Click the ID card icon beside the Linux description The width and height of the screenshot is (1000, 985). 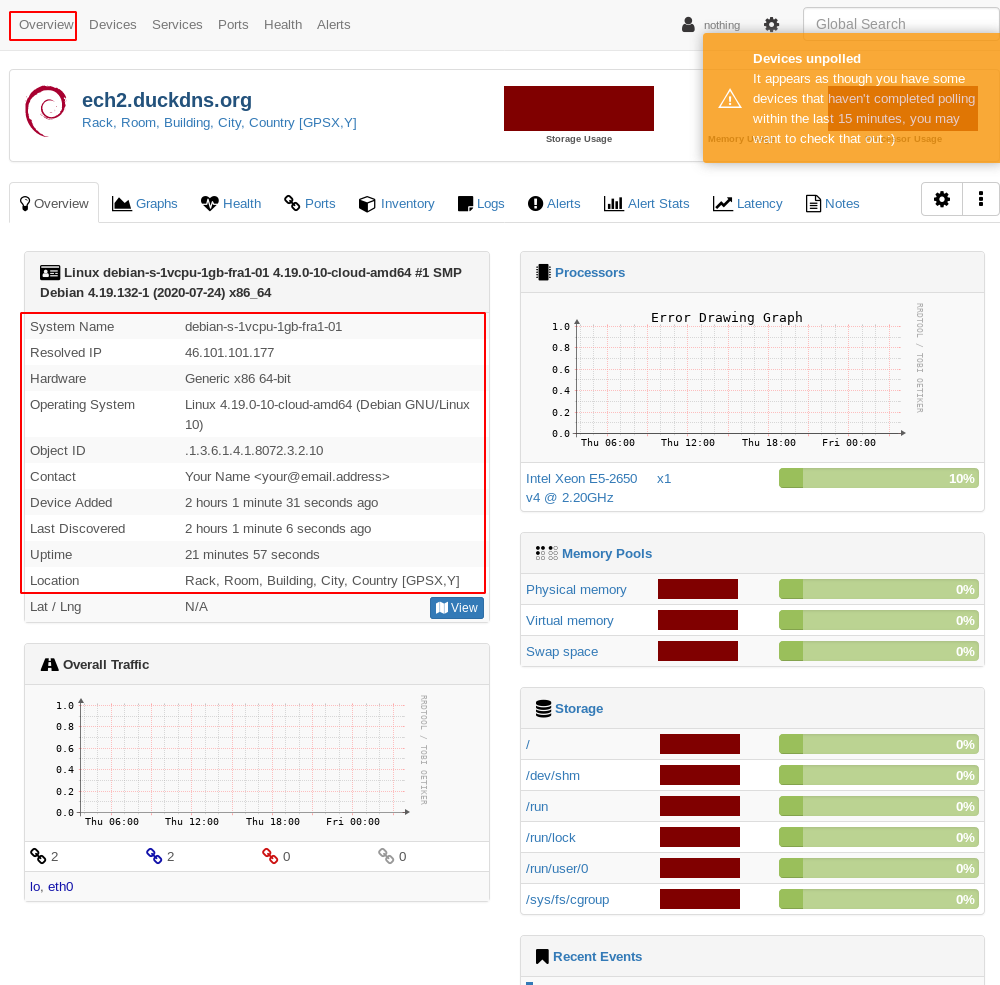click(50, 273)
